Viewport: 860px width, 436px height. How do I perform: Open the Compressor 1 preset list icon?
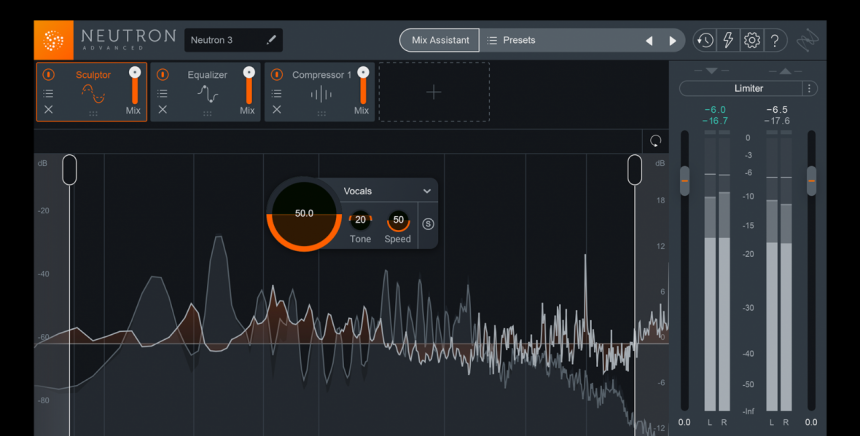point(276,93)
